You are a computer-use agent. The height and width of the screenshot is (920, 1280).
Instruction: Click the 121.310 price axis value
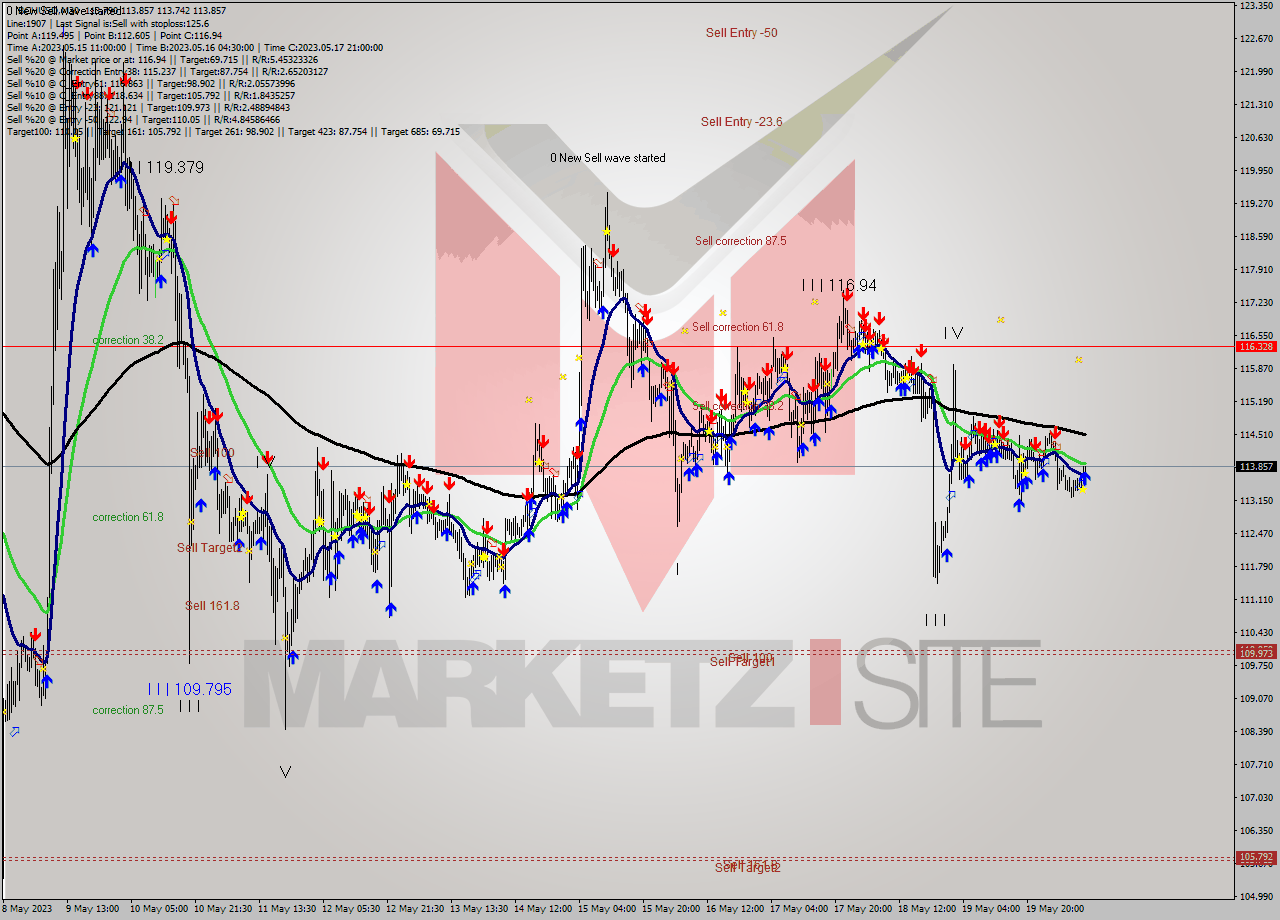[1256, 105]
